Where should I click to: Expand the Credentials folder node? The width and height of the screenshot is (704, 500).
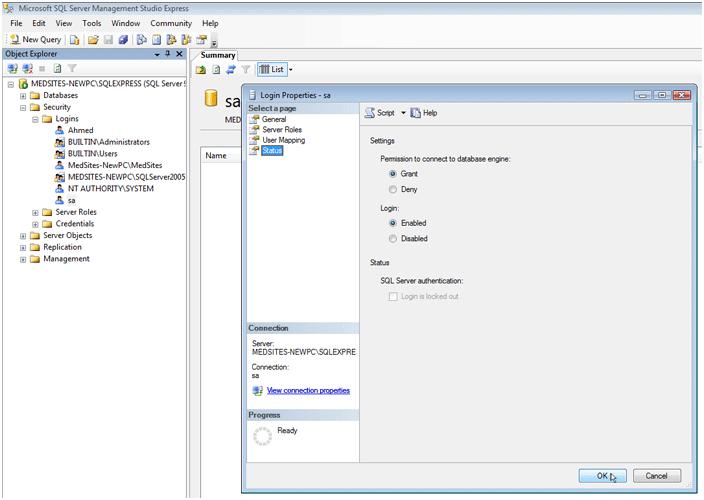coord(35,224)
